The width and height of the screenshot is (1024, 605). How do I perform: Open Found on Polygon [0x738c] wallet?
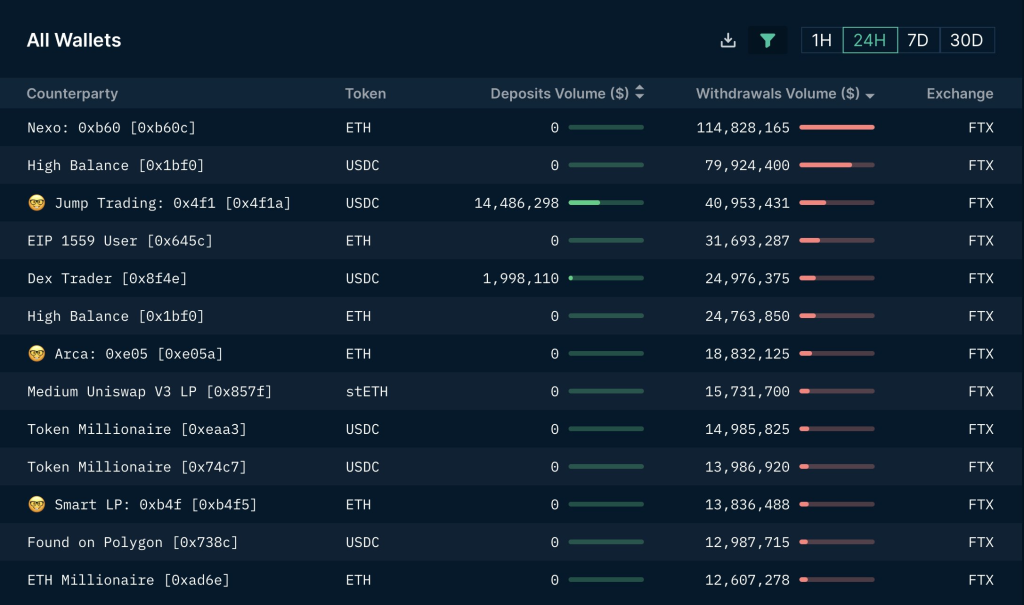tap(132, 542)
